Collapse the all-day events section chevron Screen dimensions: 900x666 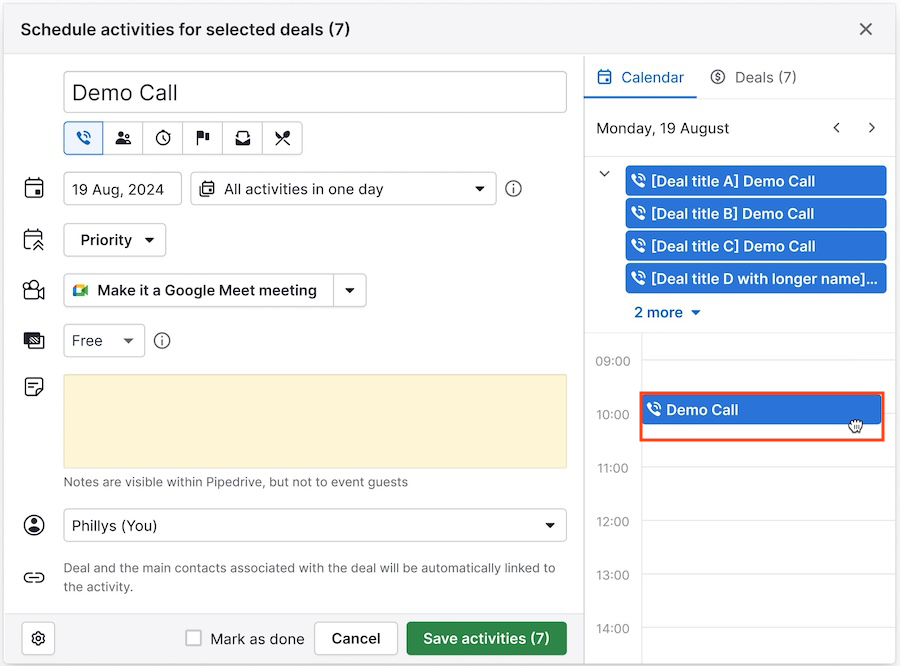604,172
